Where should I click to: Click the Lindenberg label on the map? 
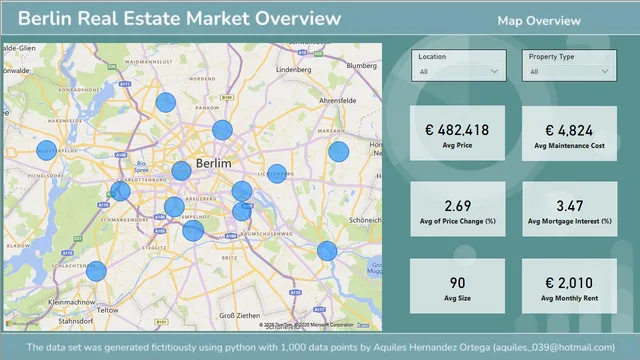(x=293, y=69)
